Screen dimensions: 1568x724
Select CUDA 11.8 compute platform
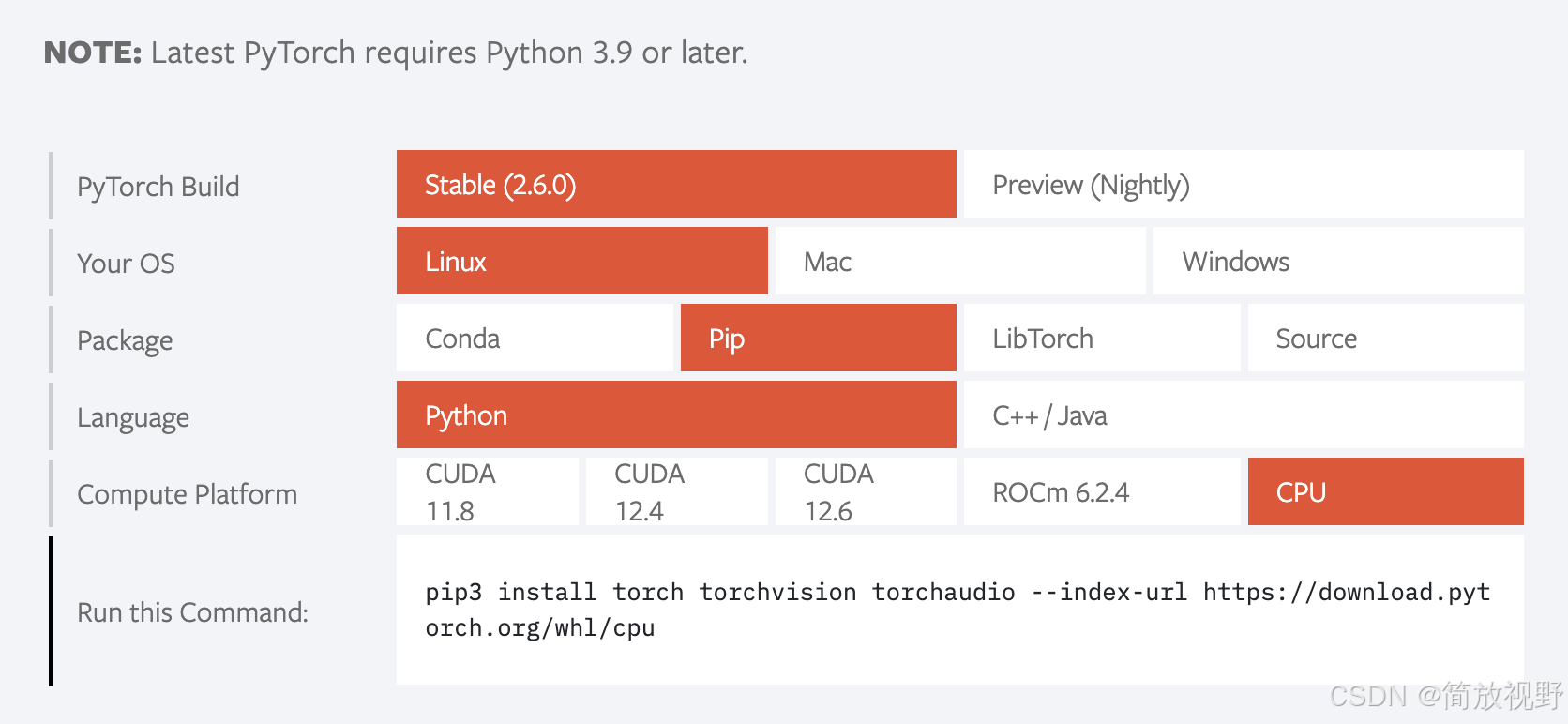click(x=487, y=492)
